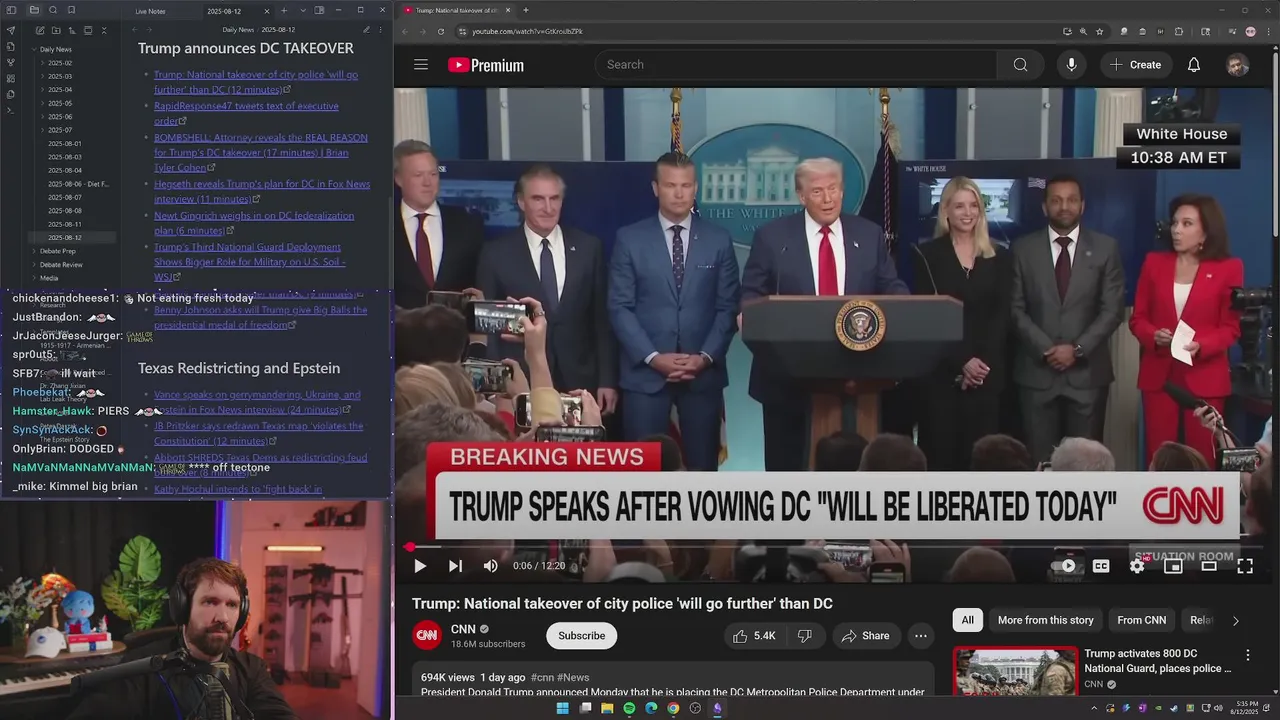Toggle autoplay switch in player
The image size is (1280, 720).
pyautogui.click(x=1065, y=566)
